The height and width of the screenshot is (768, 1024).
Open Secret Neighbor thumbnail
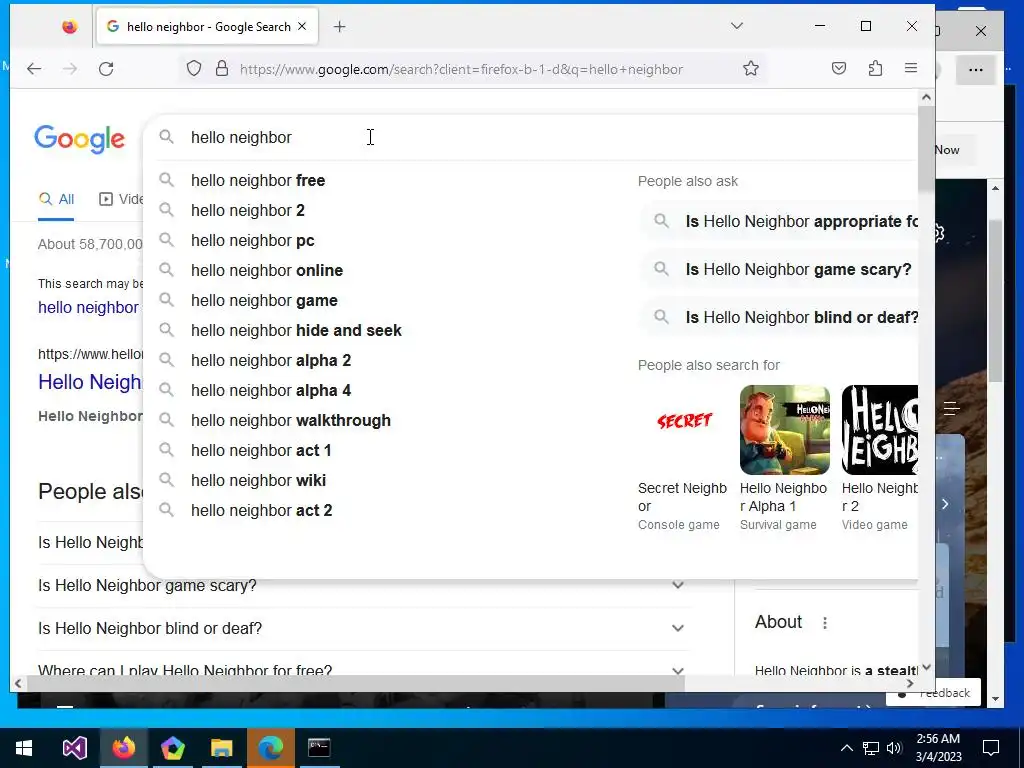683,430
